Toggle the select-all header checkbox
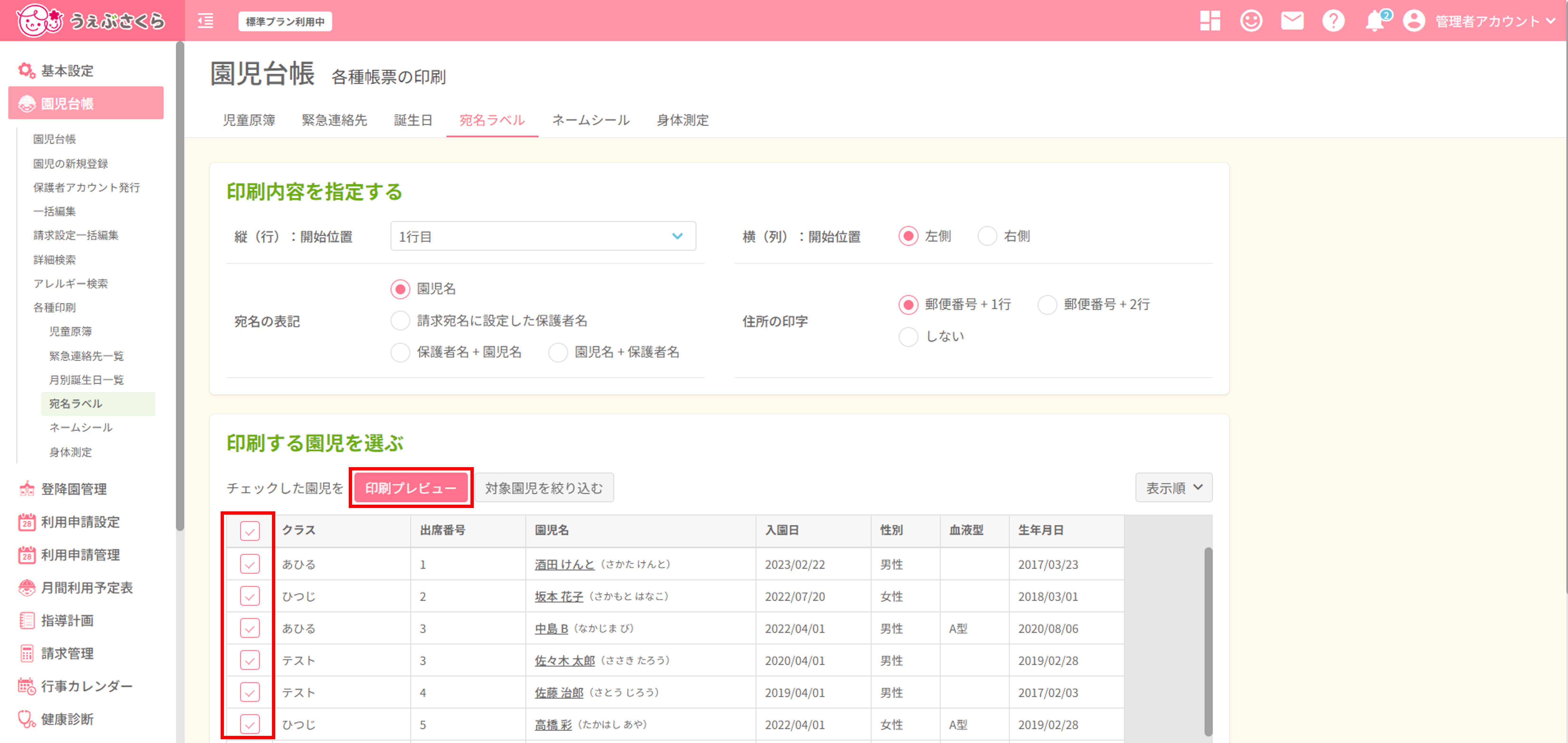 tap(250, 531)
